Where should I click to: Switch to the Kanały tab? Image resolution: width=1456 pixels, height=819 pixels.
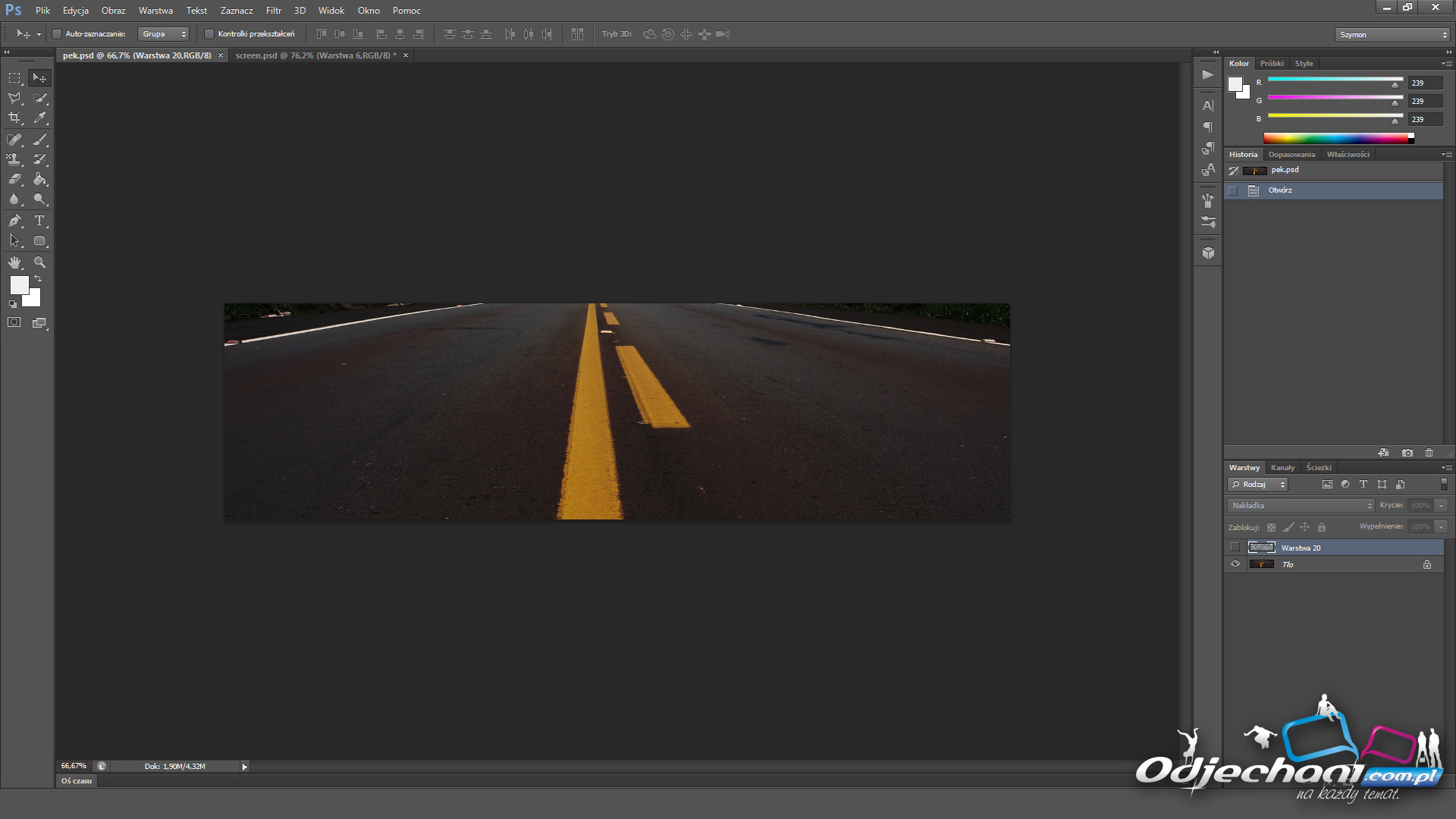pos(1282,468)
